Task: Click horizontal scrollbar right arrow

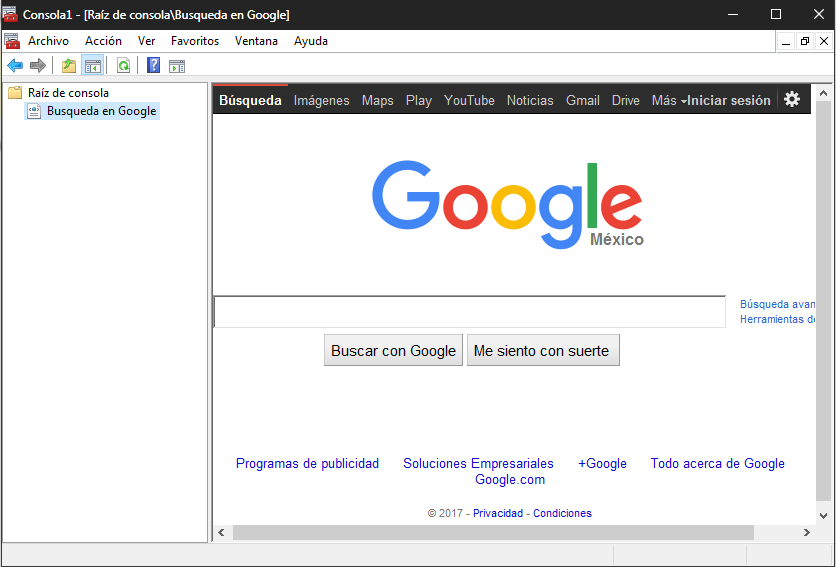Action: 806,532
